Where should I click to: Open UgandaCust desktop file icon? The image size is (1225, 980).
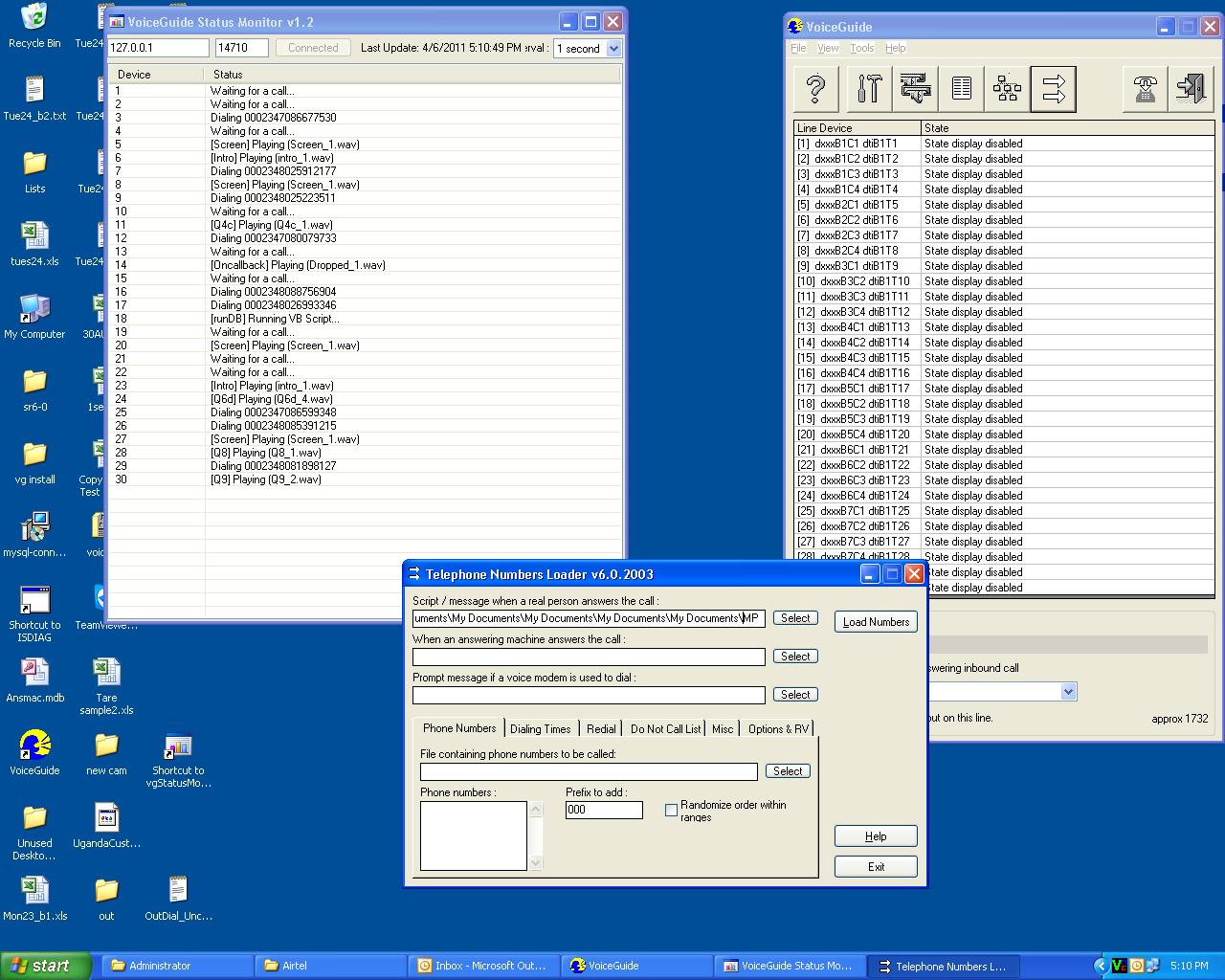point(106,826)
